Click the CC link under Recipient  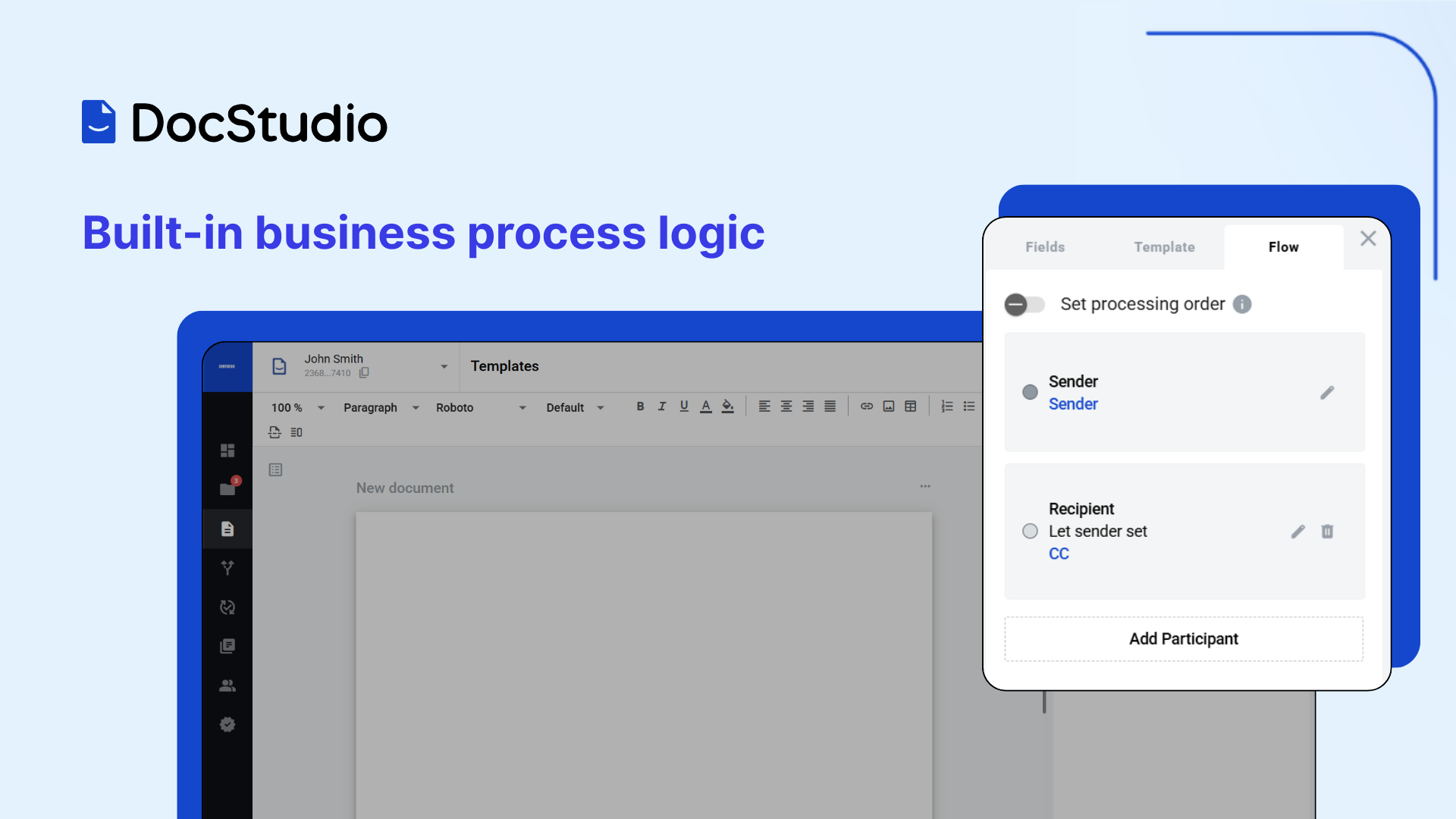pos(1059,554)
